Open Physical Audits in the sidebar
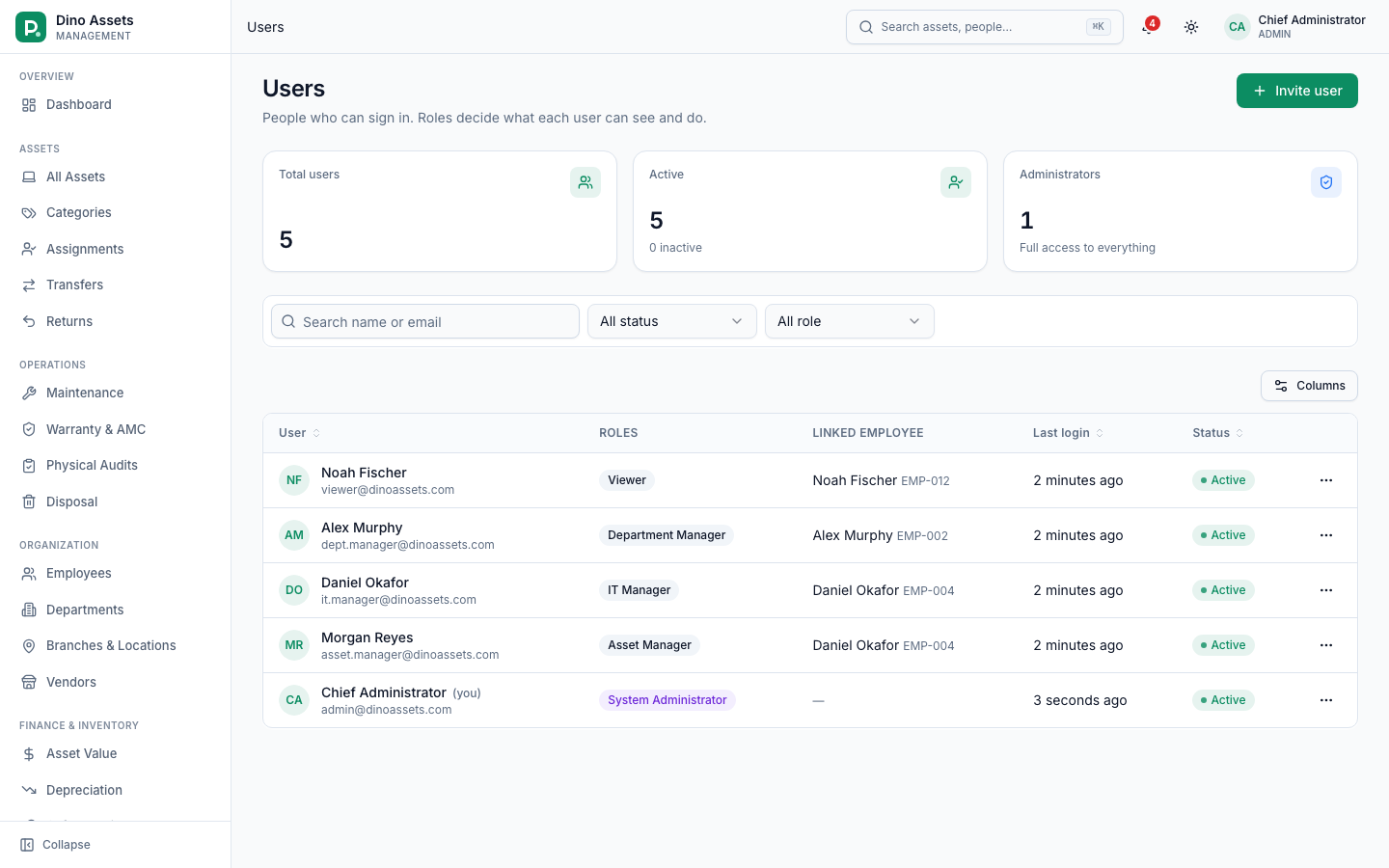 (x=115, y=465)
